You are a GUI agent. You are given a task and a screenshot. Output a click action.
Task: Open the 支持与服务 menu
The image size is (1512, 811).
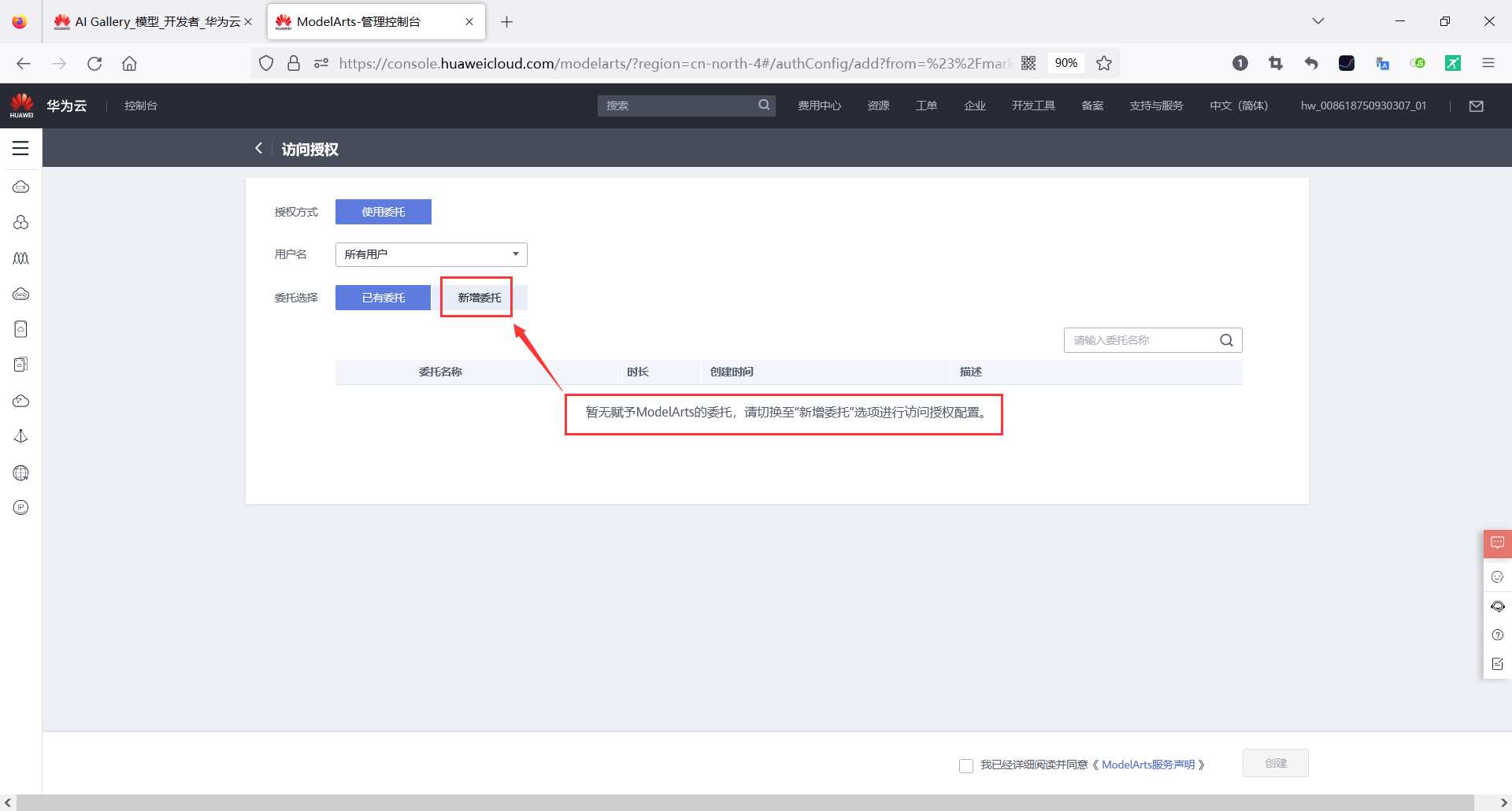1156,106
